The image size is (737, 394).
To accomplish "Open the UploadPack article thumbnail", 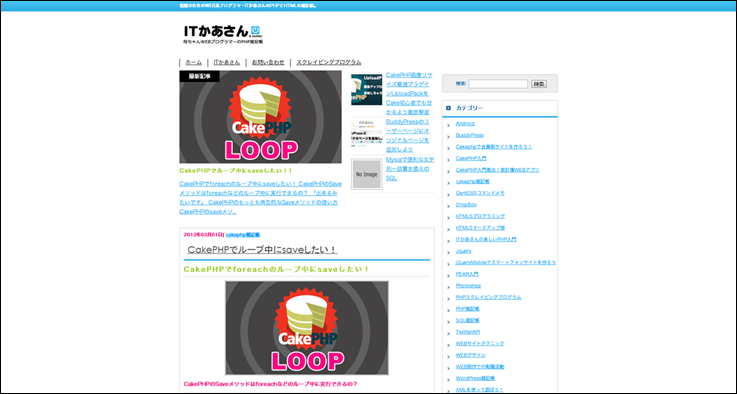I will [367, 89].
